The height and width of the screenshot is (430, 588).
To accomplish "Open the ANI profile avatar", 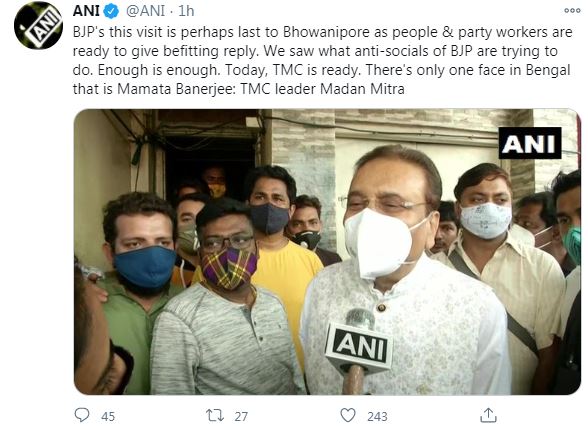I will 38,25.
